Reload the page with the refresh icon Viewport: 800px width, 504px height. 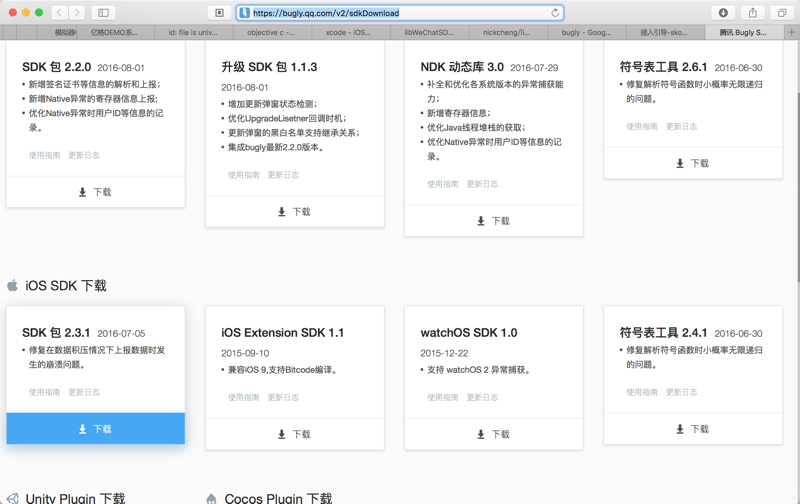tap(555, 13)
